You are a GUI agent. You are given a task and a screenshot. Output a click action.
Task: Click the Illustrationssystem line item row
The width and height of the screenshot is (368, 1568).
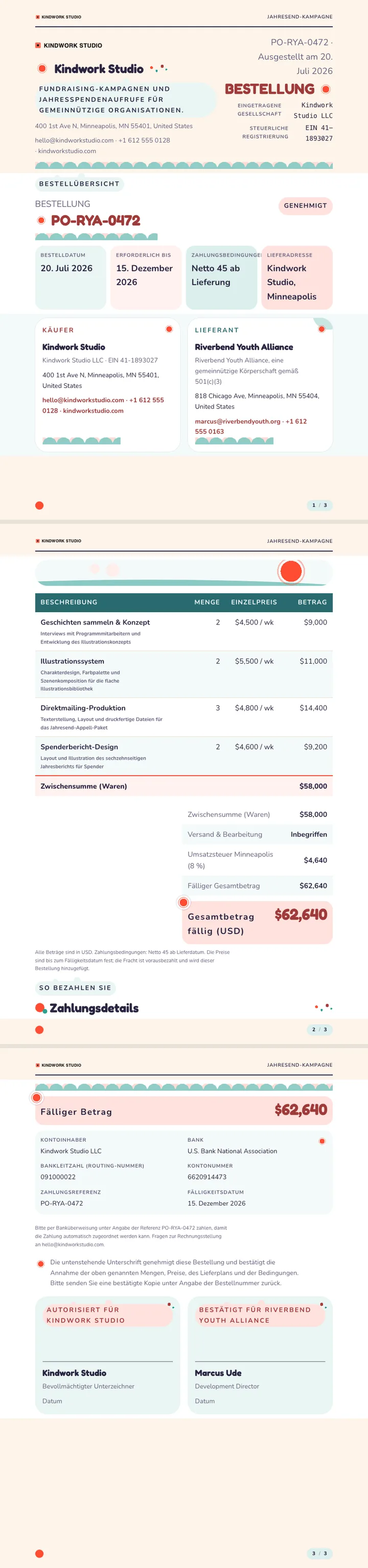click(184, 674)
